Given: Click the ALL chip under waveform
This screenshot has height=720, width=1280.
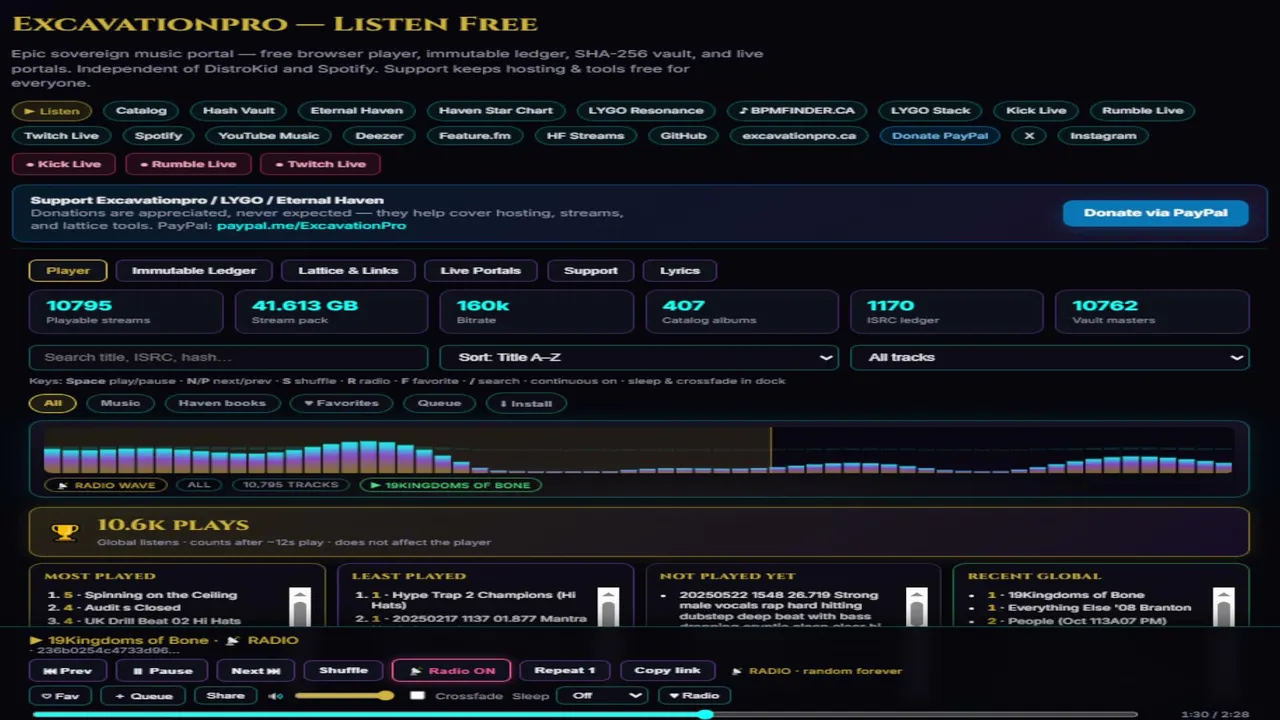Looking at the screenshot, I should pos(199,485).
